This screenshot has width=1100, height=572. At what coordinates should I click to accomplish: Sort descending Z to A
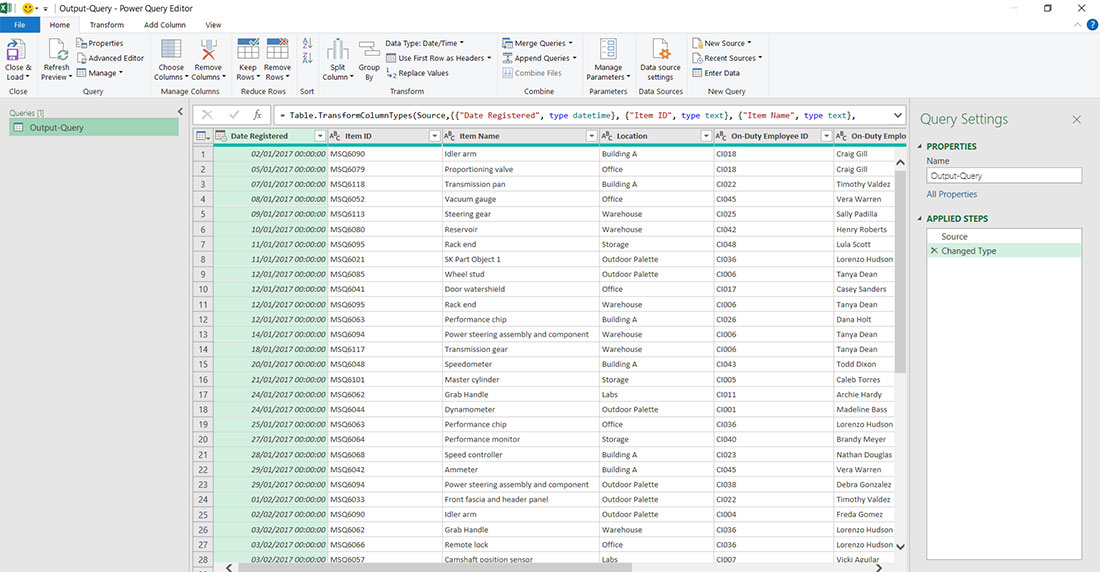pos(307,58)
